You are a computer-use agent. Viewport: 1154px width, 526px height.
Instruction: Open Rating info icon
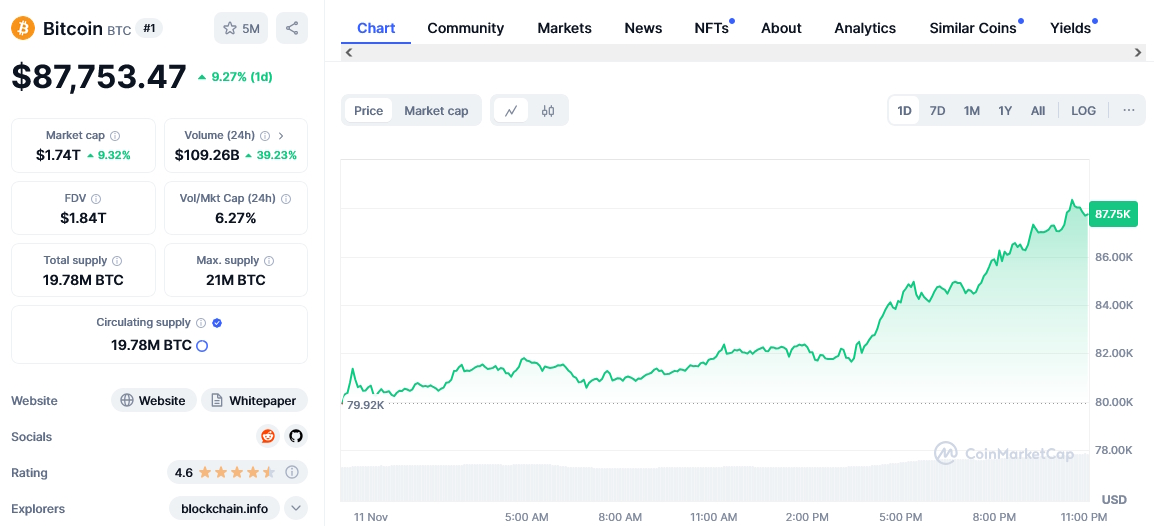click(x=292, y=472)
